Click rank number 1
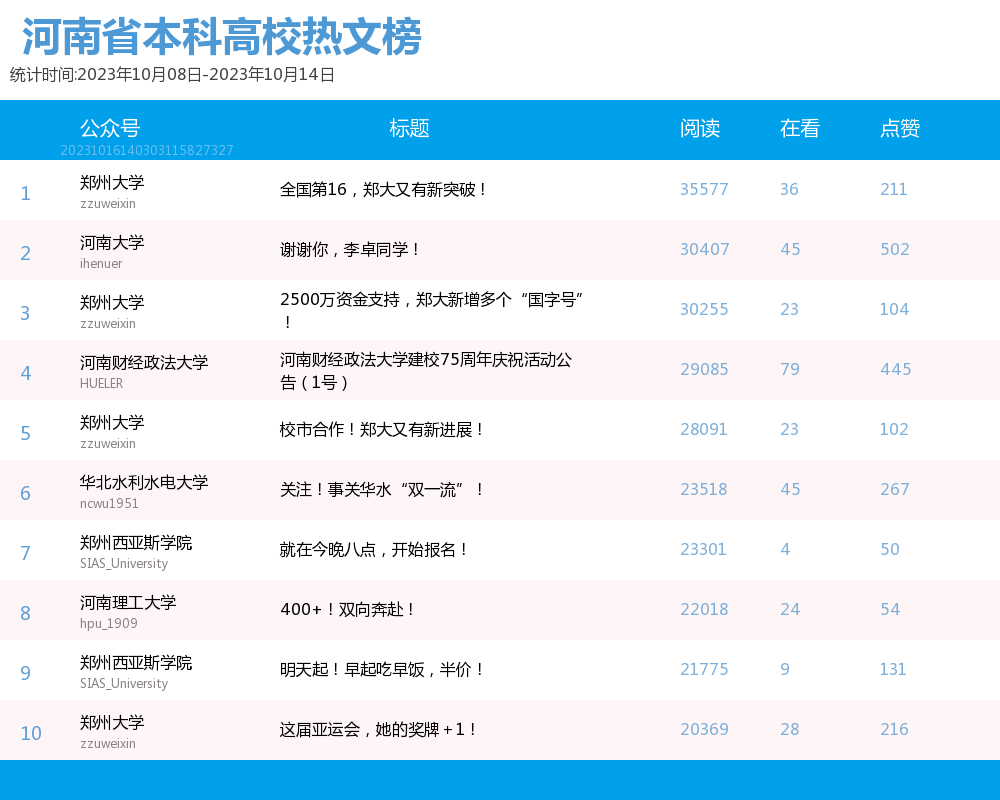Viewport: 1000px width, 800px height. point(26,193)
